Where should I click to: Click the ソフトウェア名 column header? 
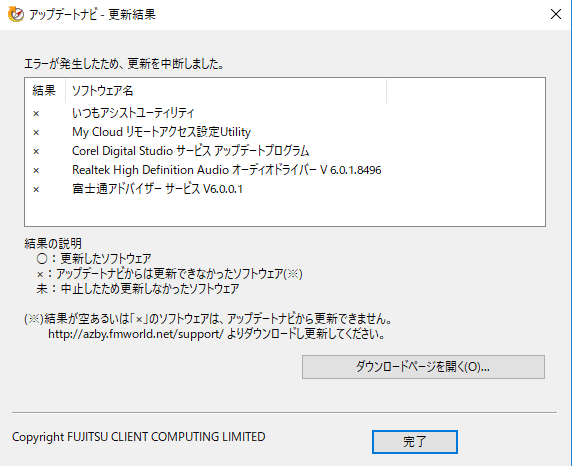click(226, 90)
